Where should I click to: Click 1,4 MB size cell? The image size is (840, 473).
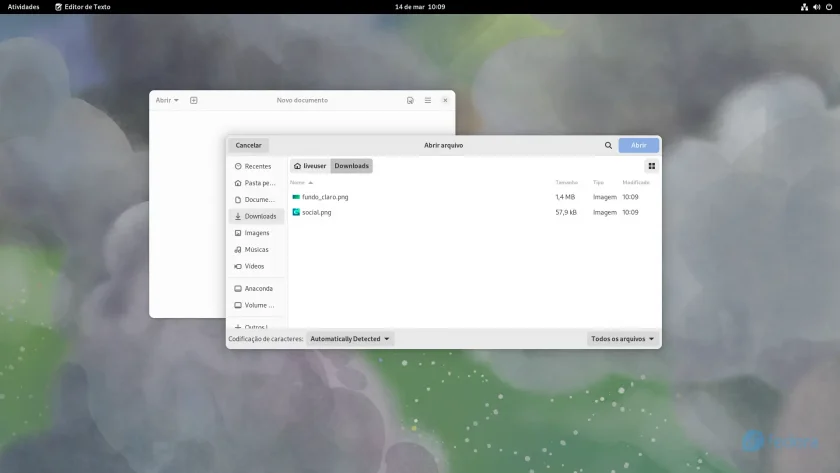(x=565, y=197)
